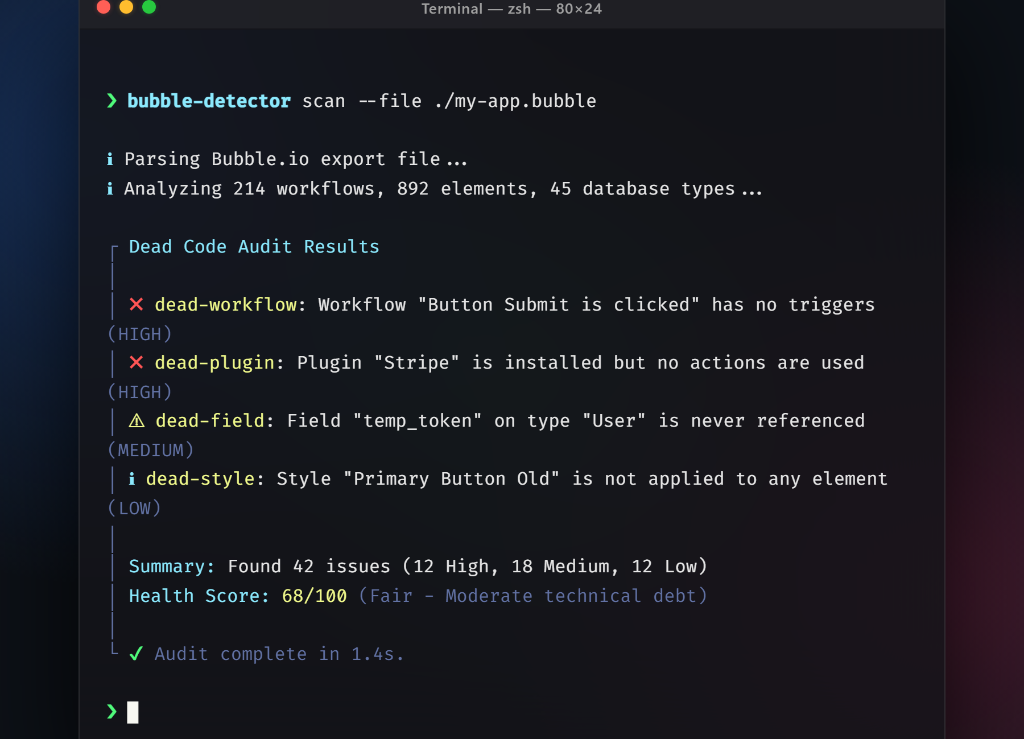The width and height of the screenshot is (1024, 739).
Task: Click the "User" type name
Action: [x=613, y=421]
